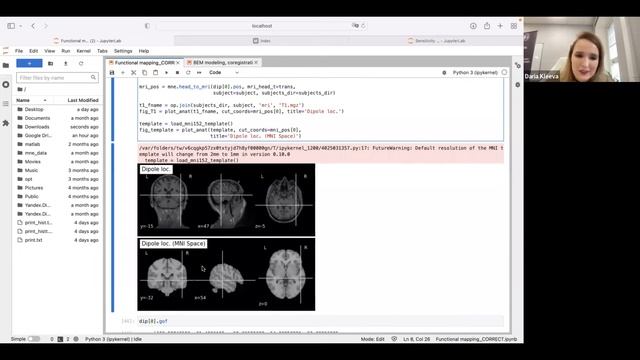Screen dimensions: 640x360
Task: Save the notebook with the floppy disk icon
Action: click(112, 73)
